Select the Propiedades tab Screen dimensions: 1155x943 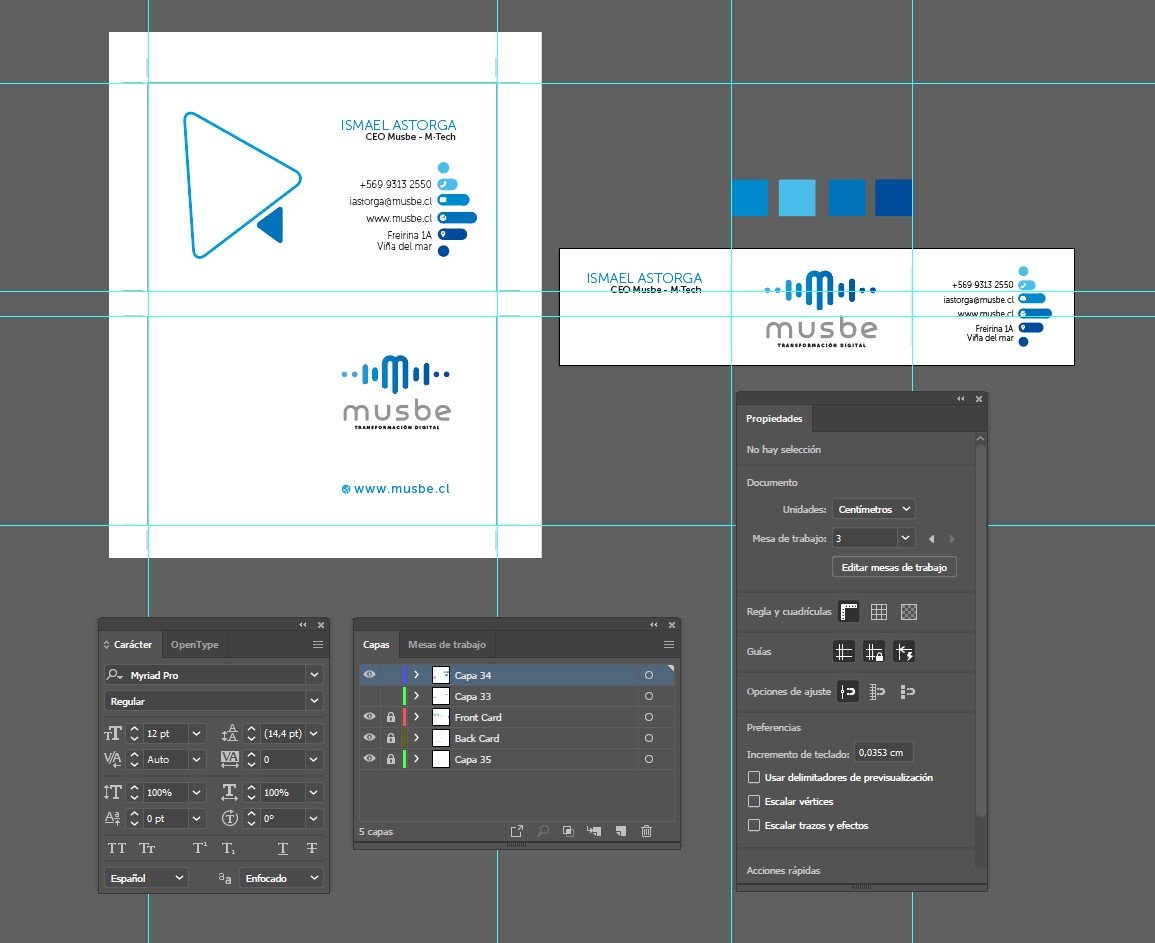[x=774, y=418]
